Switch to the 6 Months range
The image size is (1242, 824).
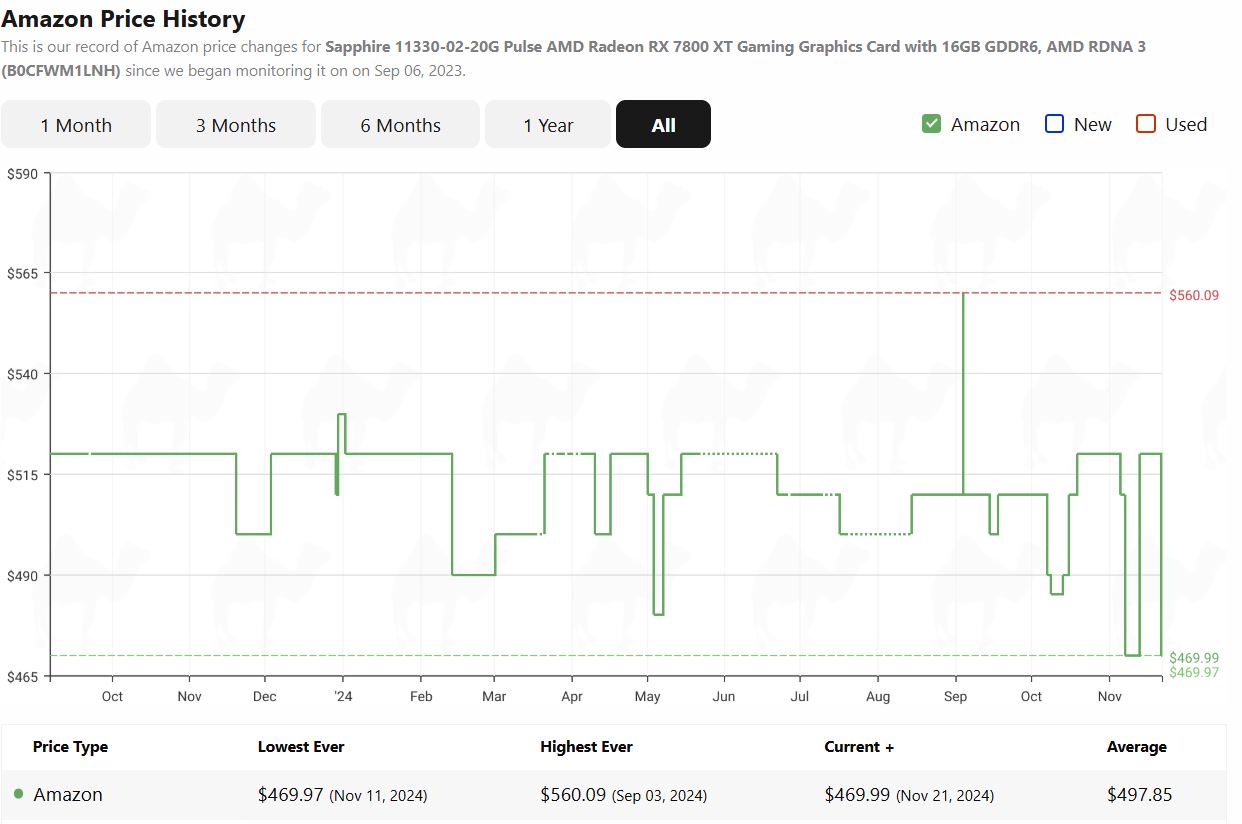click(400, 125)
